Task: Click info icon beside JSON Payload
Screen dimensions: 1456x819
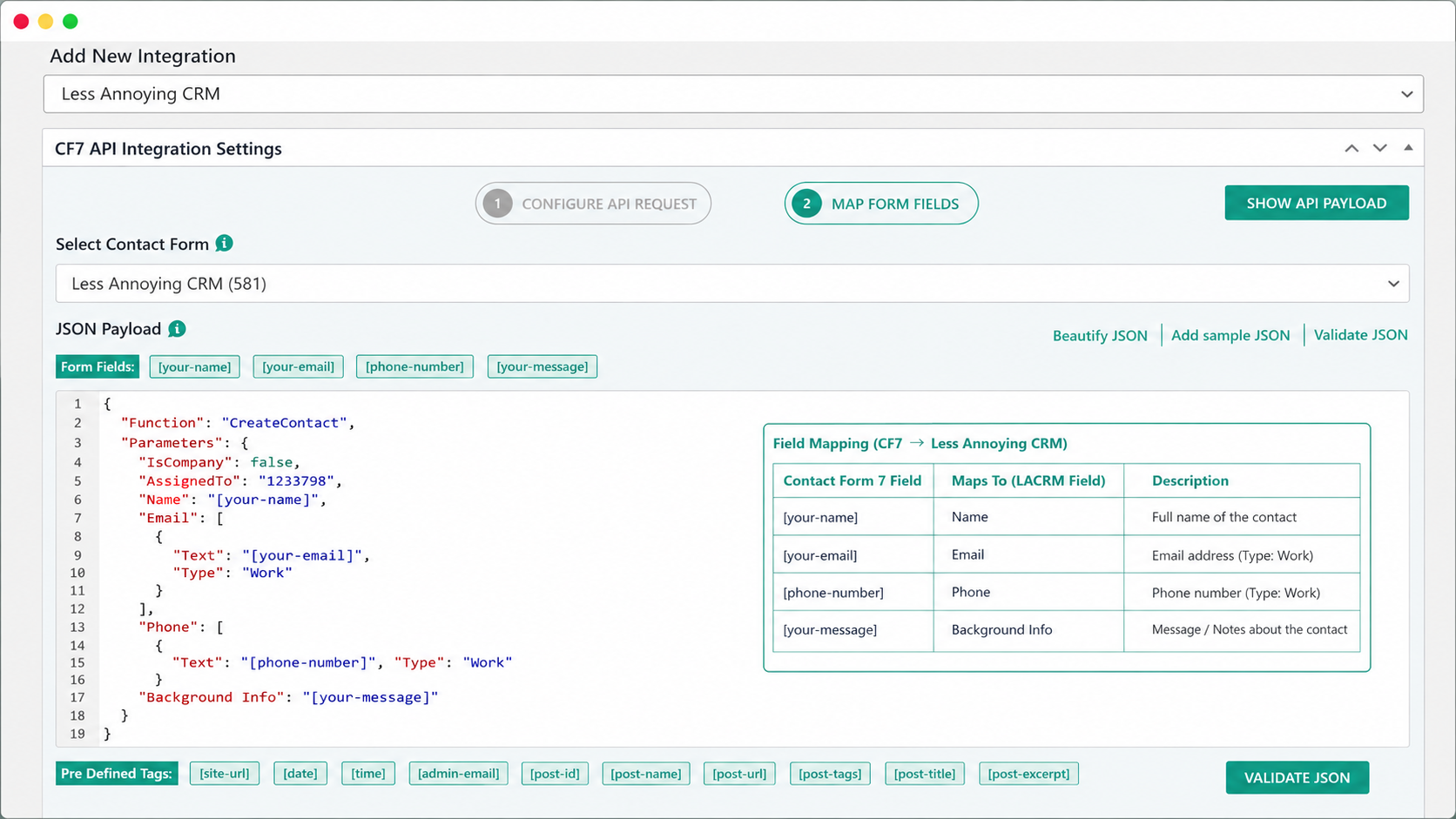Action: point(177,329)
